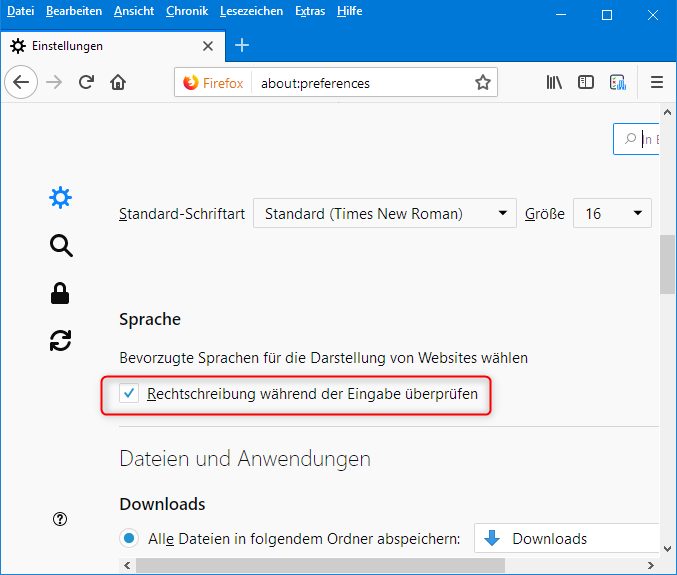This screenshot has height=575, width=677.
Task: Reload the current page
Action: [x=87, y=83]
